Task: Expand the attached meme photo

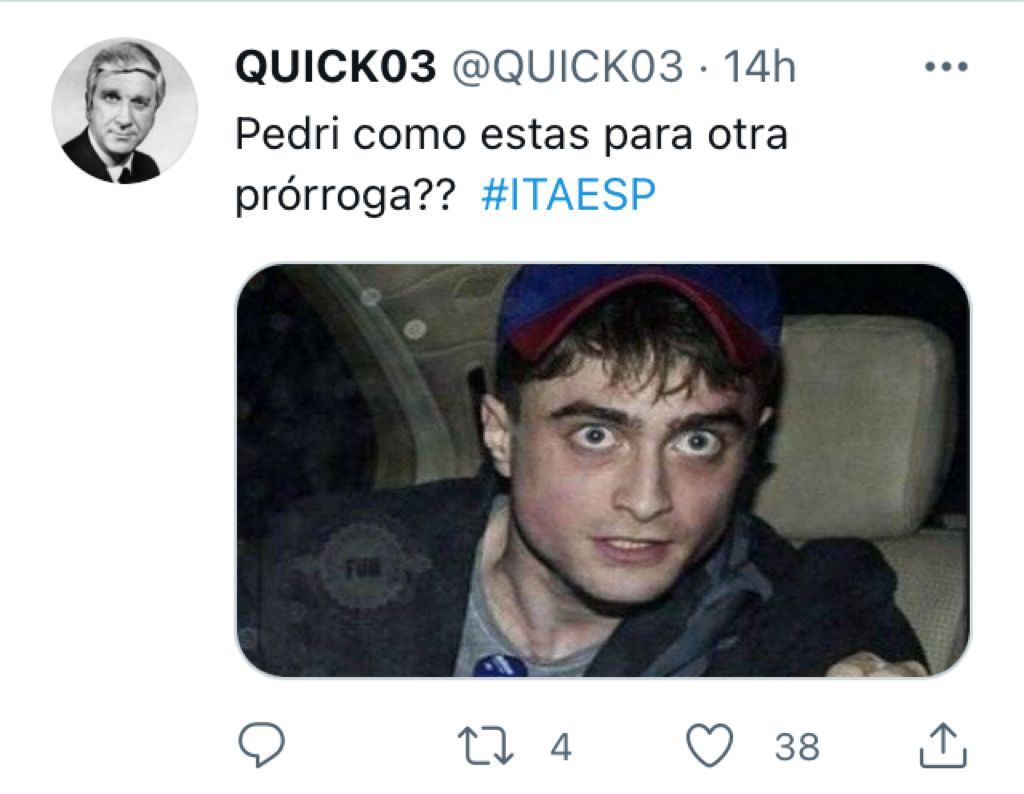Action: point(602,470)
